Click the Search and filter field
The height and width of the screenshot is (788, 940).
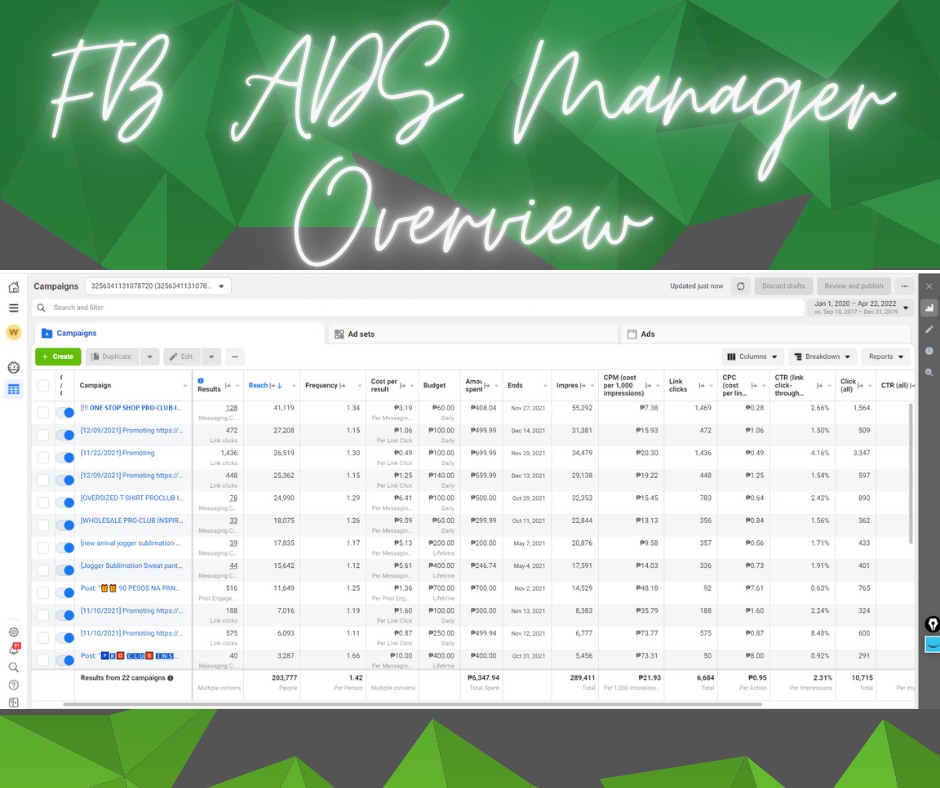tap(418, 308)
